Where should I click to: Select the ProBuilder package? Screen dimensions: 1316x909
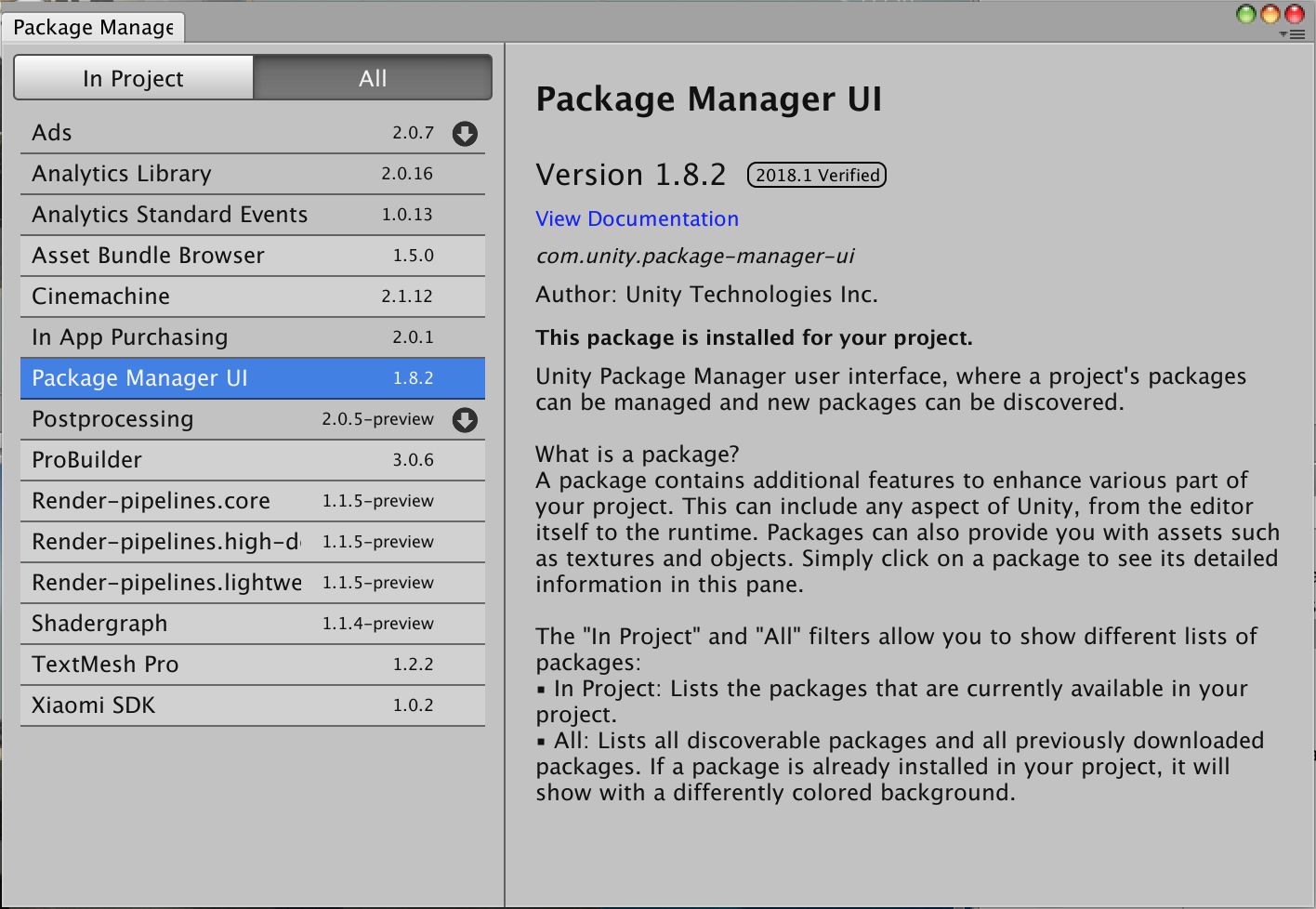[253, 460]
